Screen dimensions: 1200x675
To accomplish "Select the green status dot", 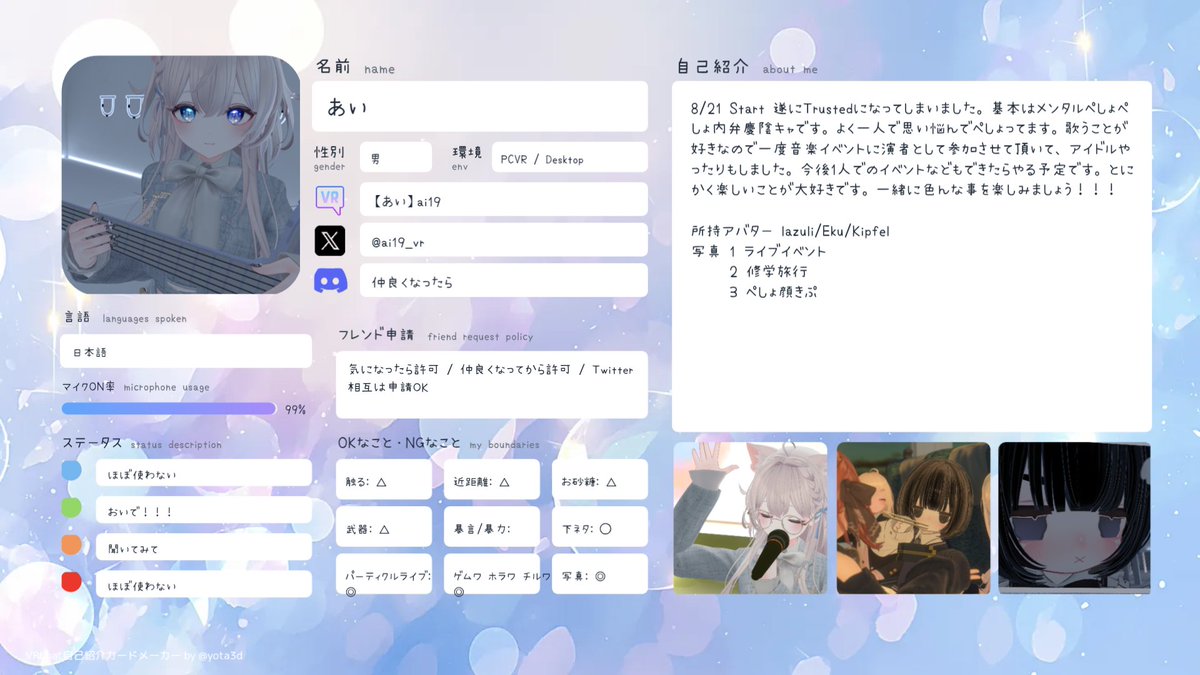I will [70, 505].
